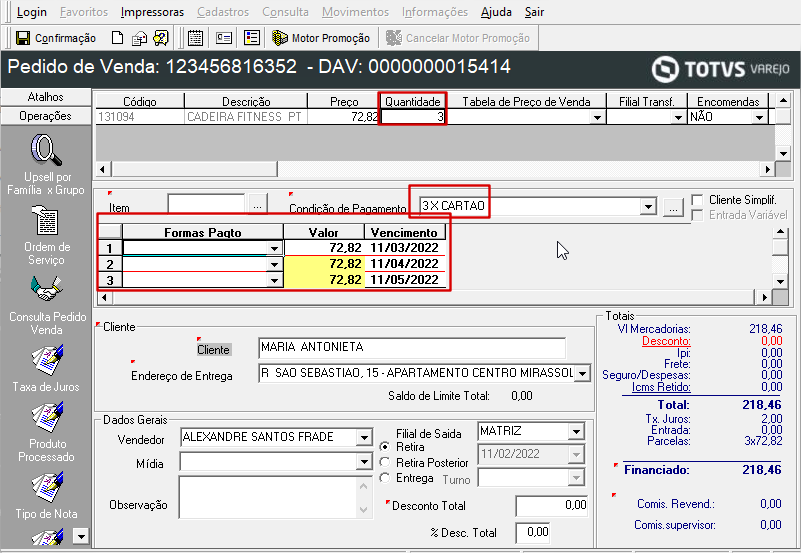Click the Cliente name field MARIA ANTONIETA
Viewport: 801px width, 553px height.
point(412,348)
